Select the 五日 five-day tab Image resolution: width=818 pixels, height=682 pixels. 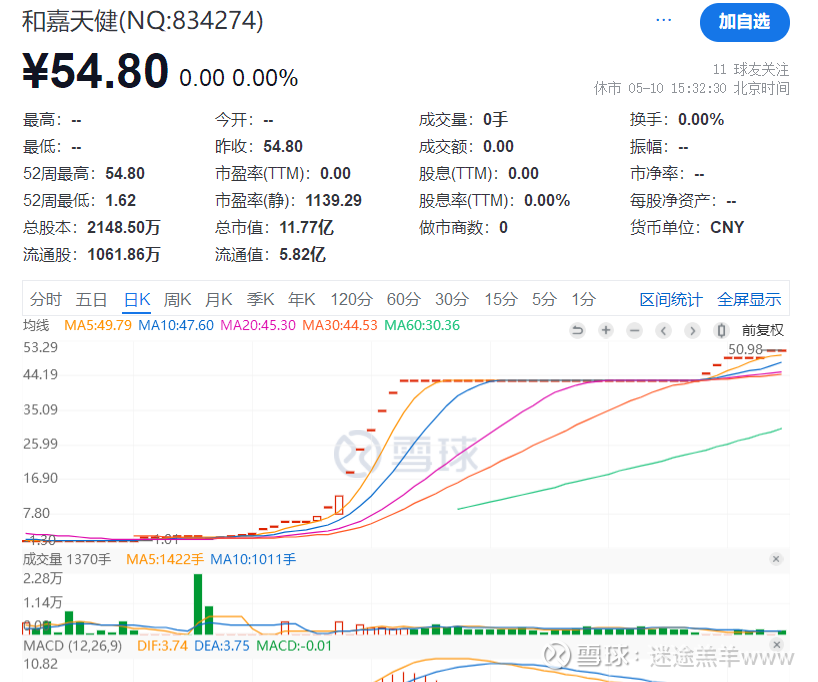(x=91, y=299)
